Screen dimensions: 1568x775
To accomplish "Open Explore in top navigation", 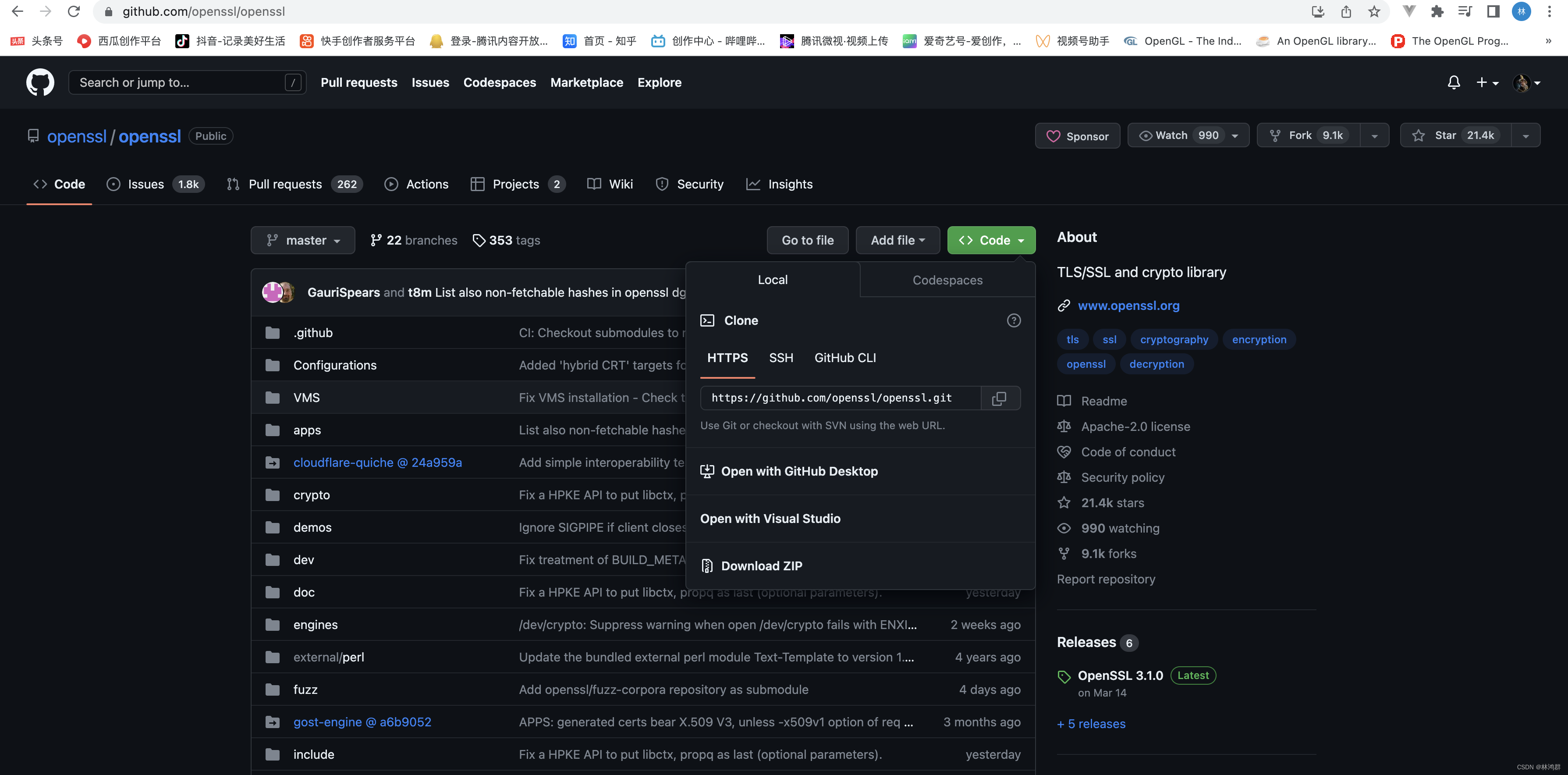I will coord(659,82).
